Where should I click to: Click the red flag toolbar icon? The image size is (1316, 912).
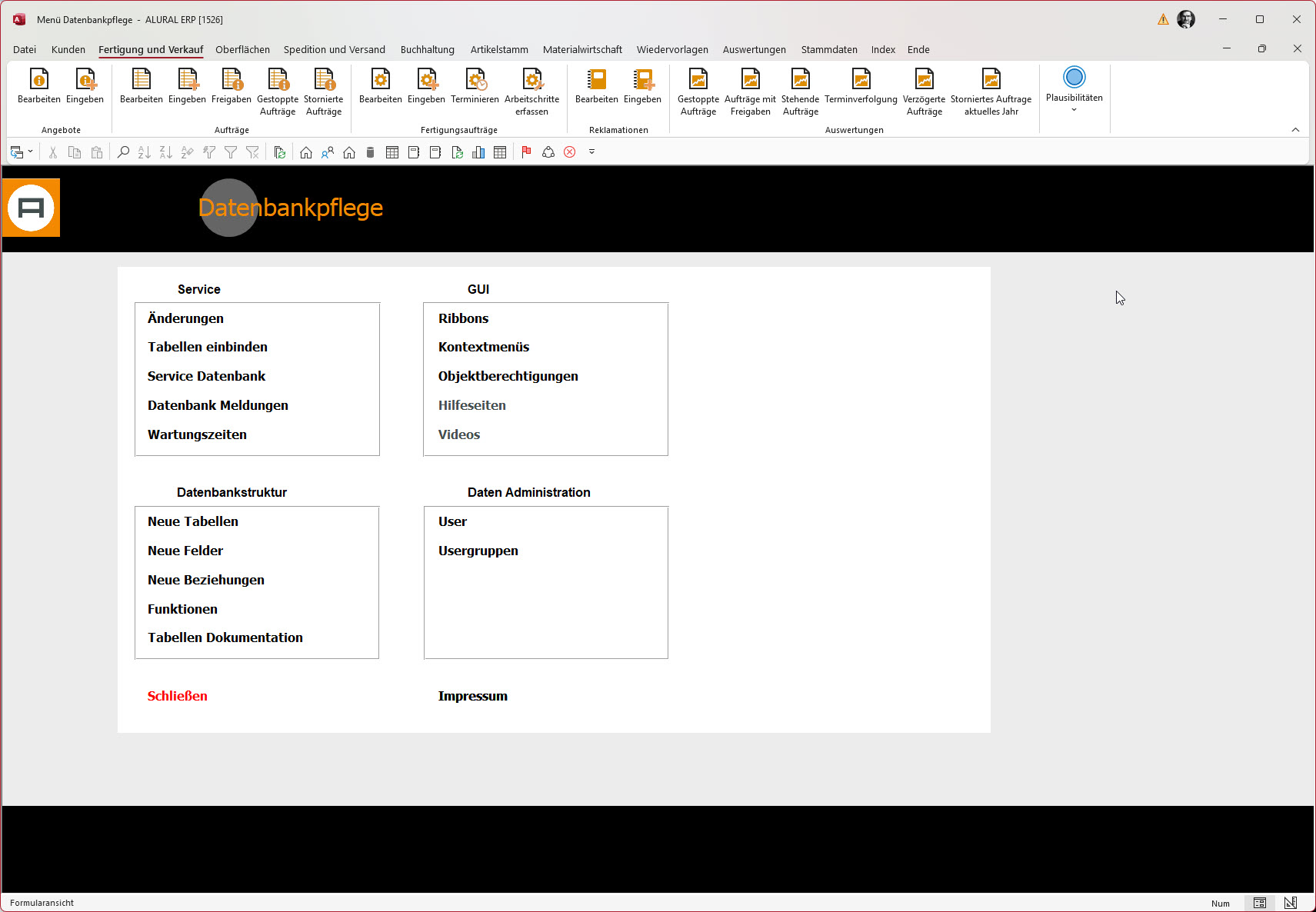pos(526,152)
